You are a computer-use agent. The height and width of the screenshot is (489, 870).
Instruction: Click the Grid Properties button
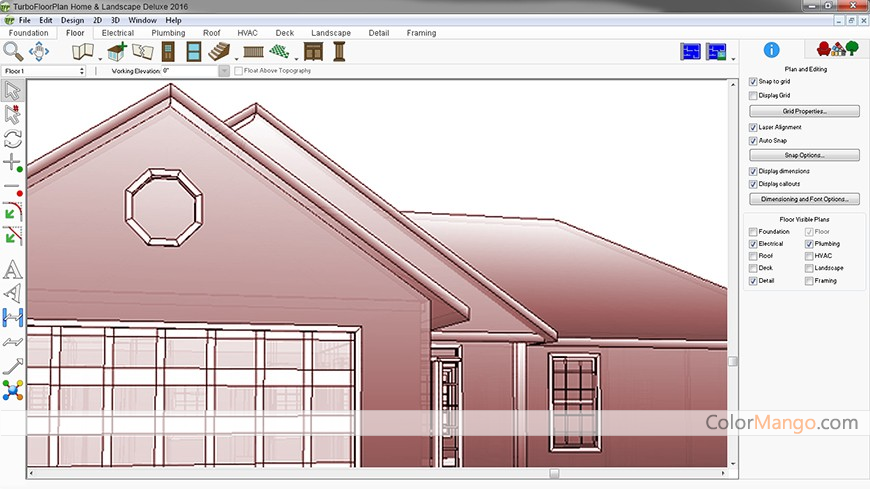pos(804,111)
